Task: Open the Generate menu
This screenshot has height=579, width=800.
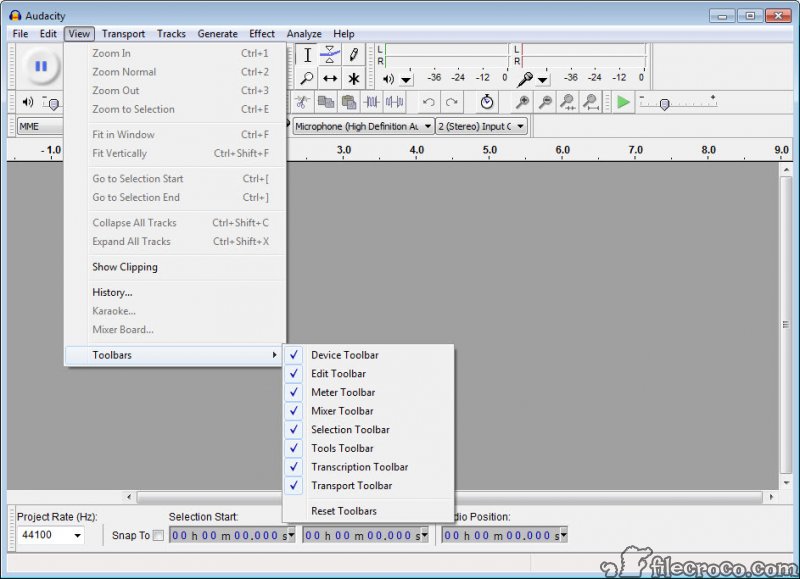Action: point(218,34)
